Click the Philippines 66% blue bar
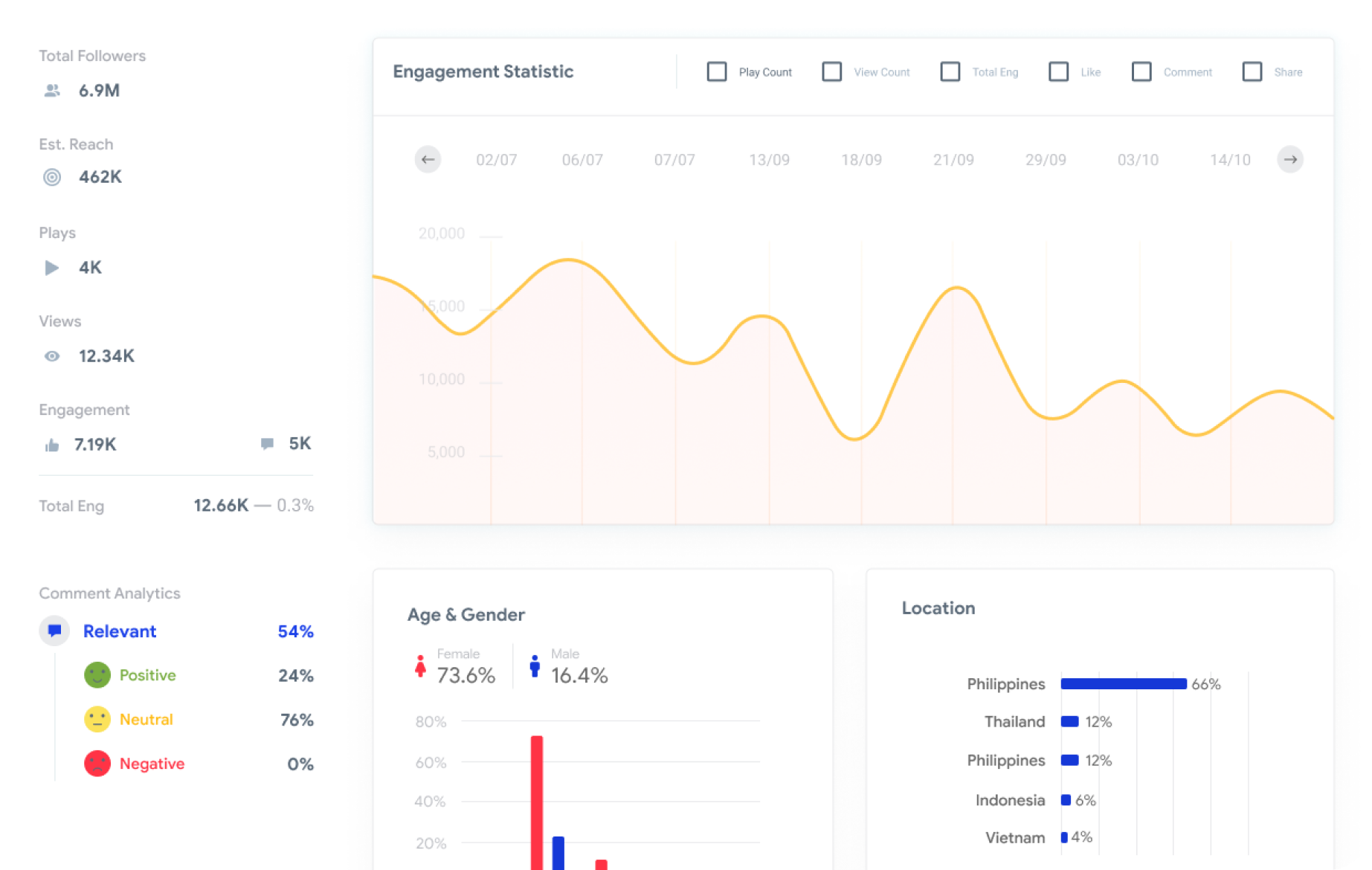Viewport: 1372px width, 870px height. click(x=1123, y=684)
